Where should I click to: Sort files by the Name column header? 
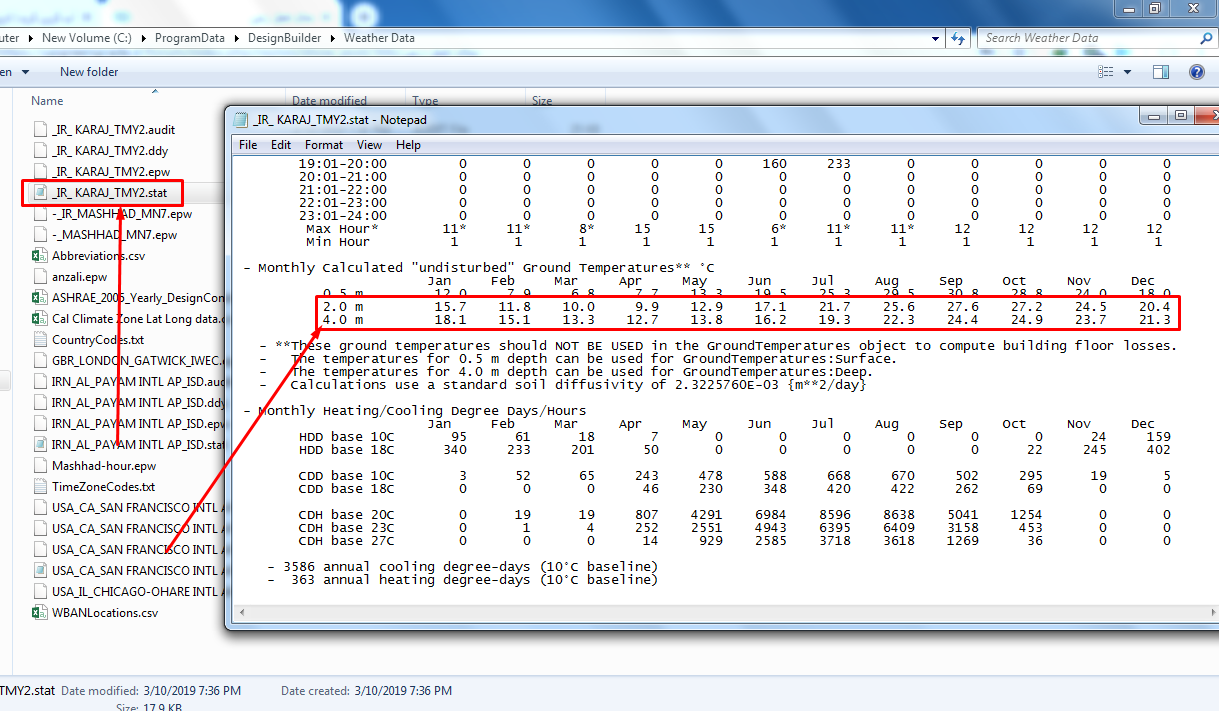click(x=47, y=101)
